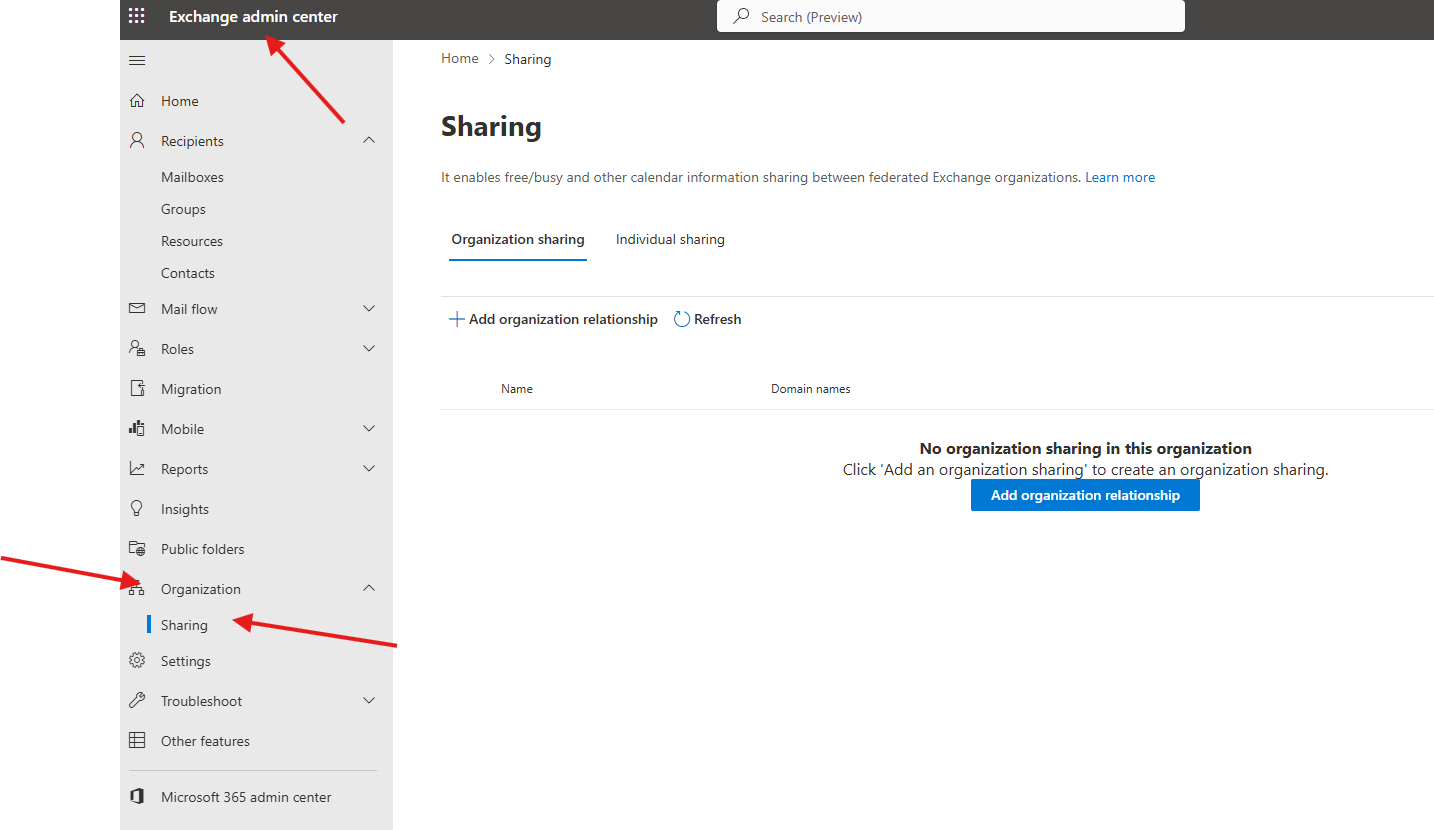Click into the Search (Preview) field

951,16
